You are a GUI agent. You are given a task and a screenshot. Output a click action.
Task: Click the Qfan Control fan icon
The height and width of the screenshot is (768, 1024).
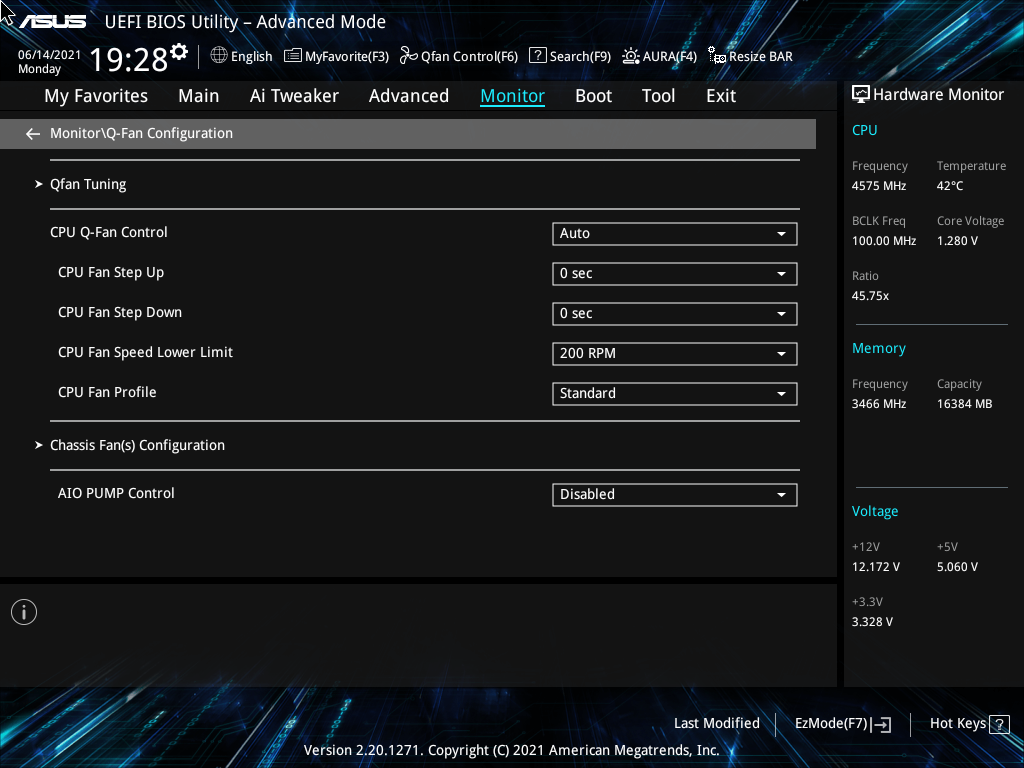click(x=408, y=56)
